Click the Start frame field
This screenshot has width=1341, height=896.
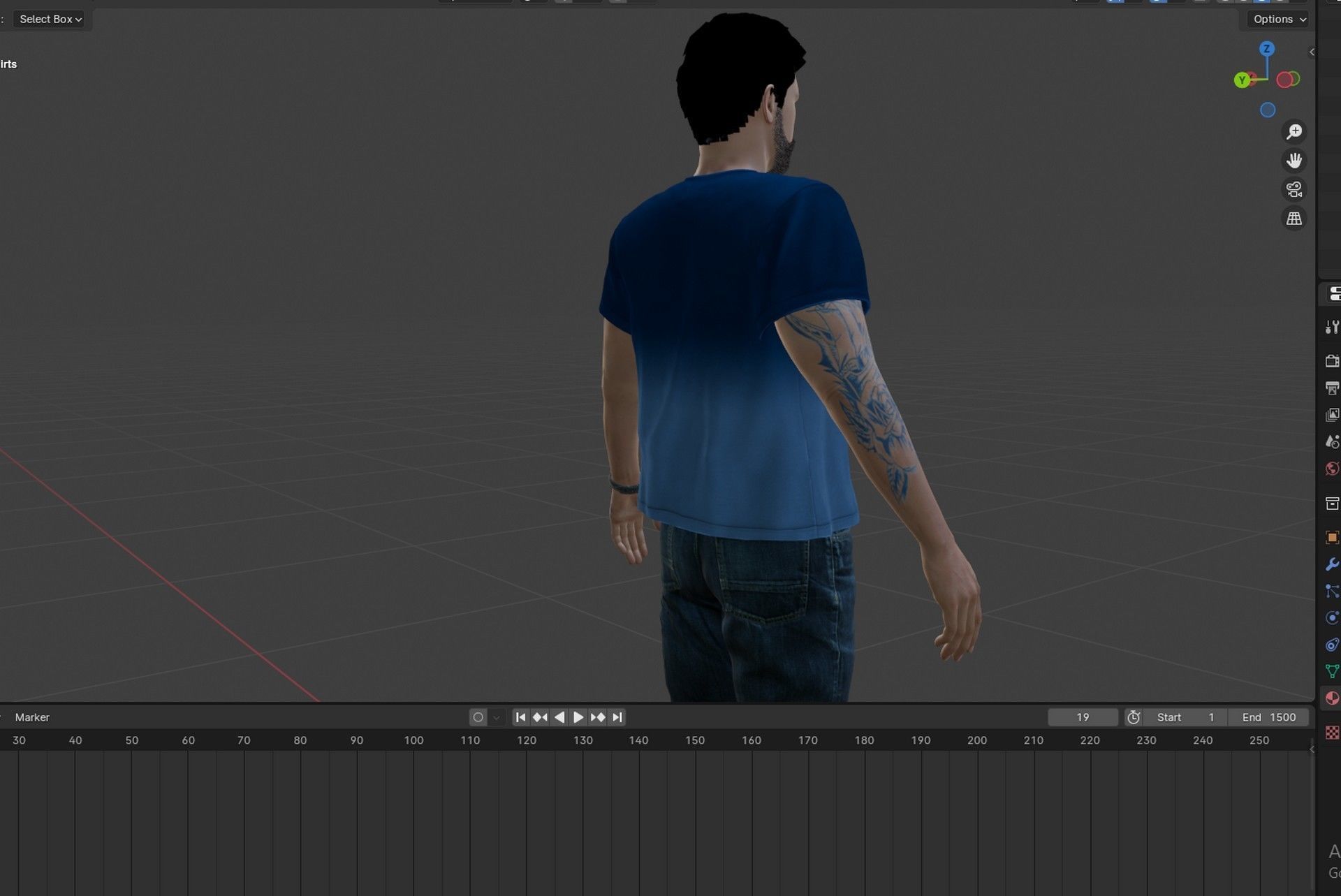coord(1185,717)
